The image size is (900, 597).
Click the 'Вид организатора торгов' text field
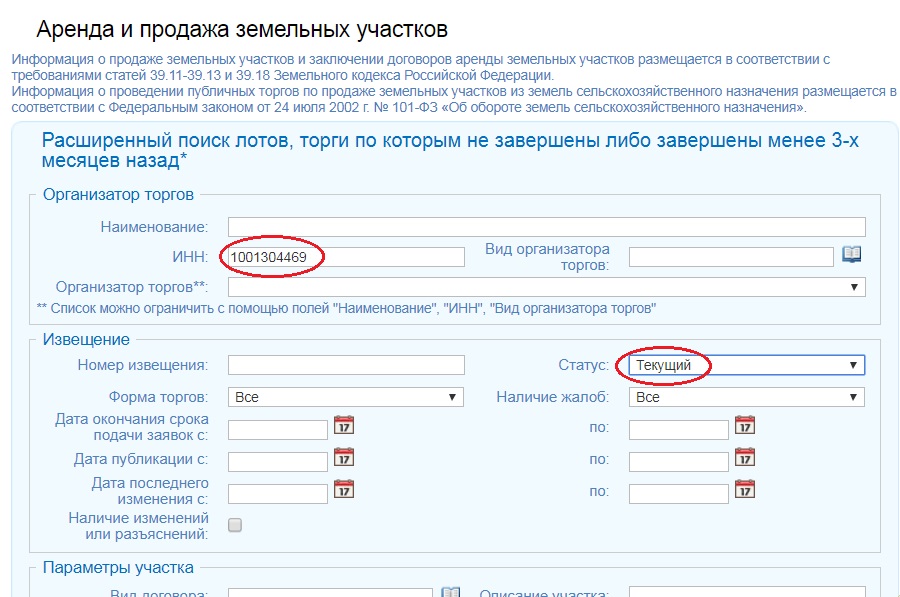[731, 257]
